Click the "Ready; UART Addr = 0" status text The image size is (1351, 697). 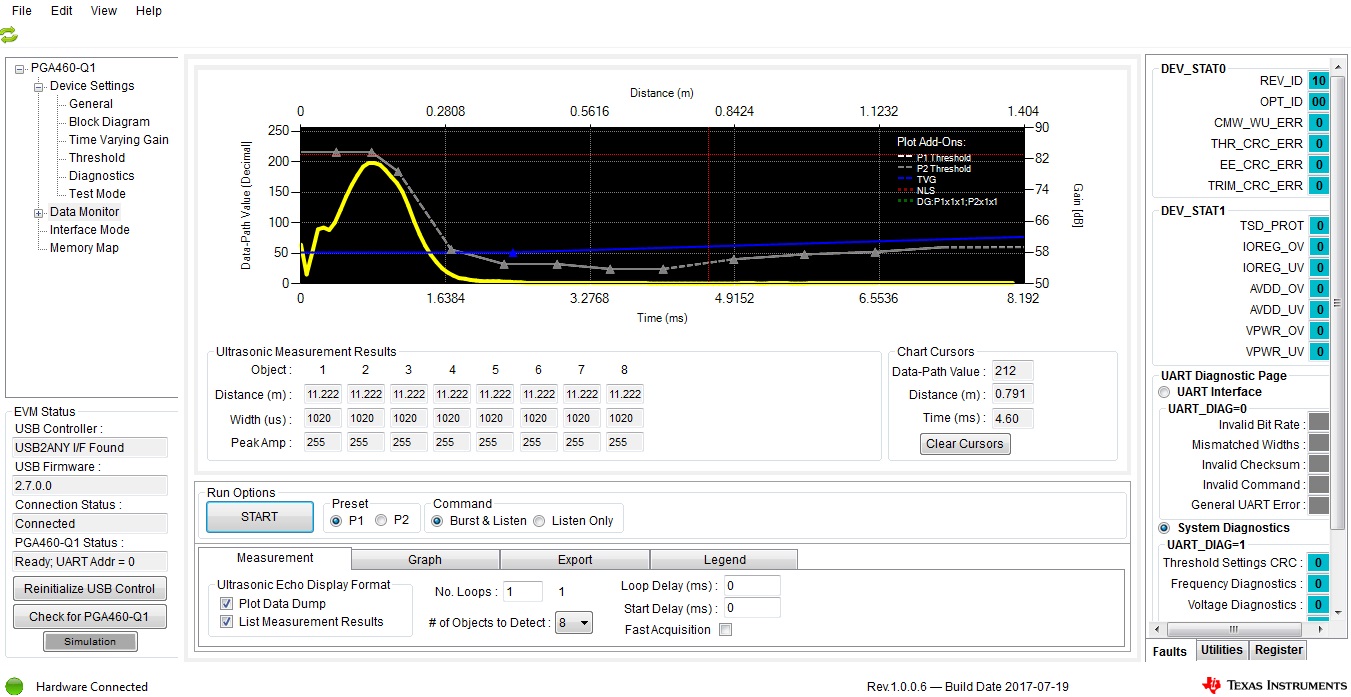coord(90,561)
